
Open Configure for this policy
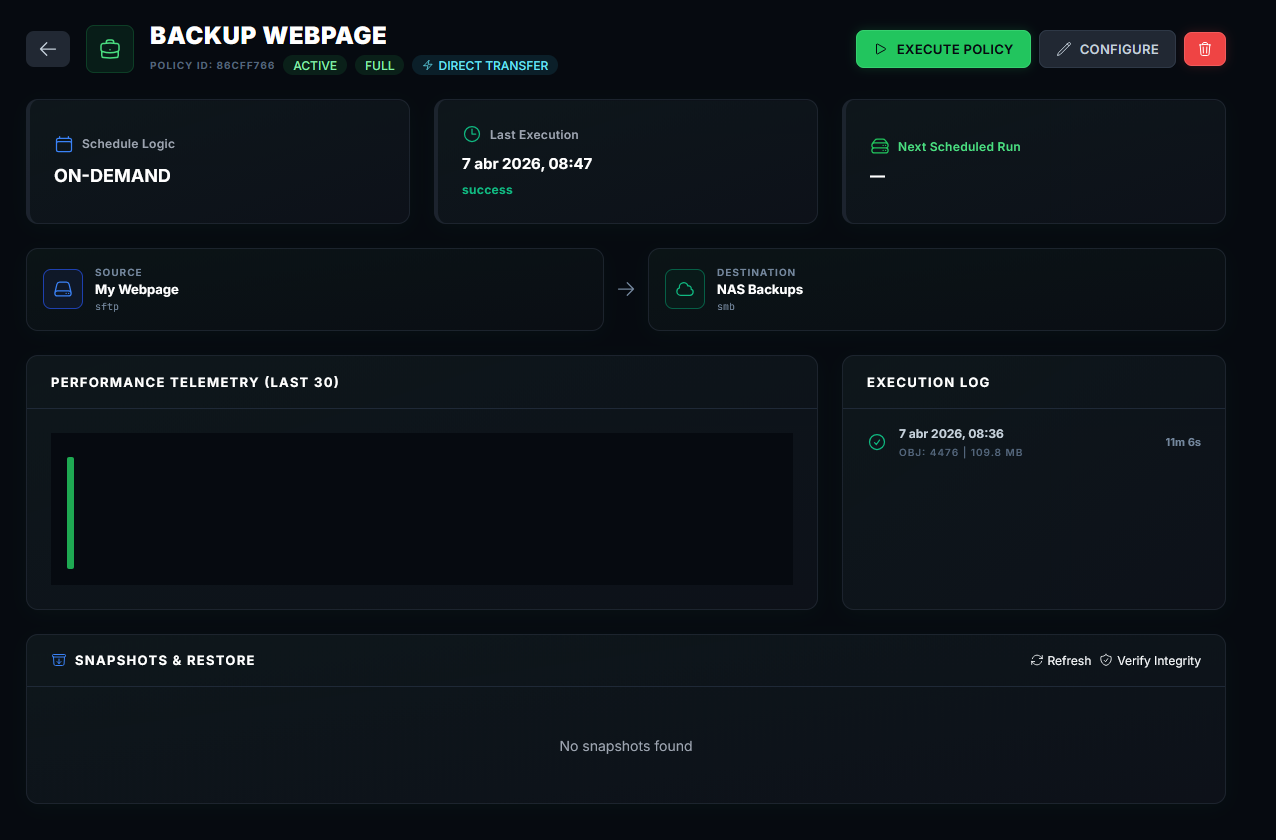click(x=1107, y=49)
